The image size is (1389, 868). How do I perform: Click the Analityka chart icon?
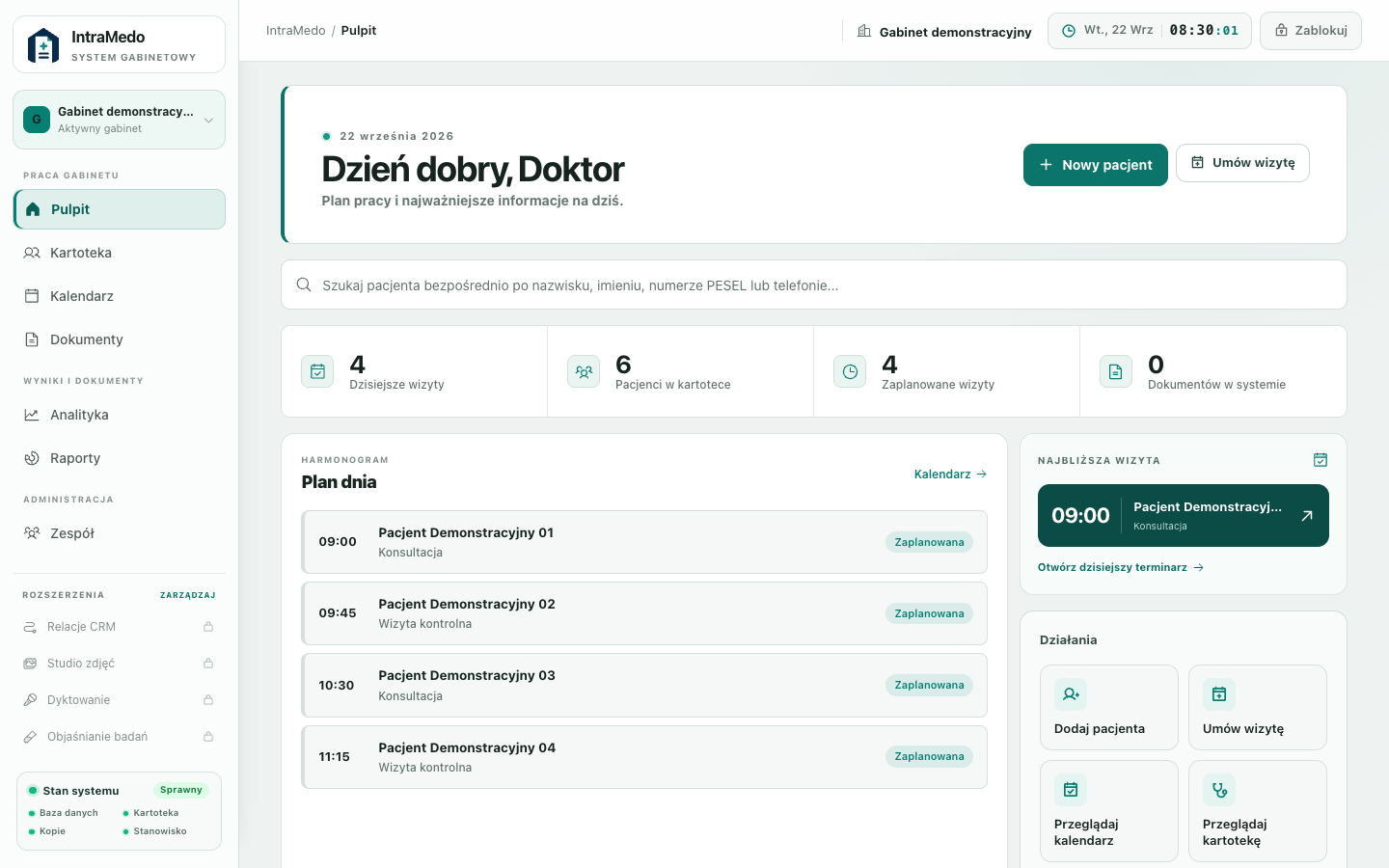point(32,415)
